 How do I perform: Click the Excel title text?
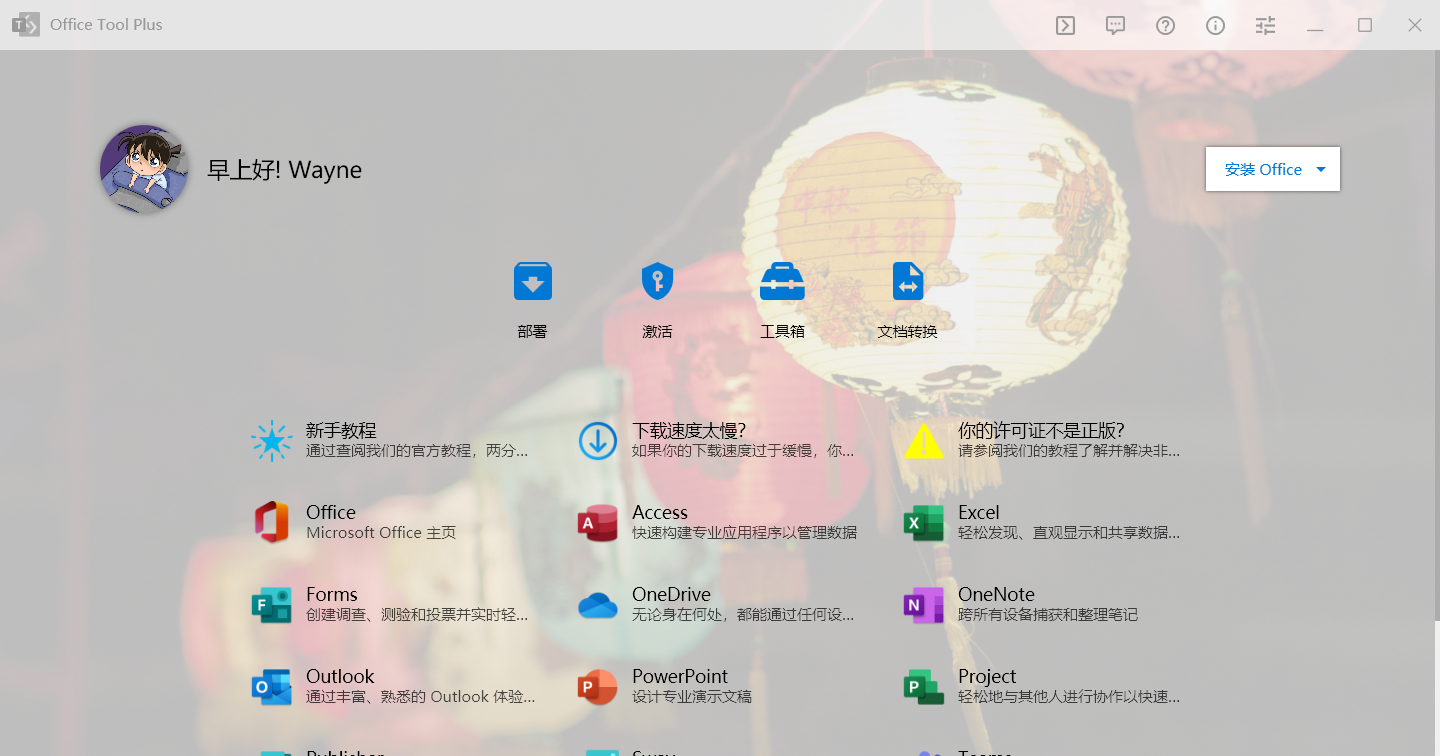(x=979, y=512)
